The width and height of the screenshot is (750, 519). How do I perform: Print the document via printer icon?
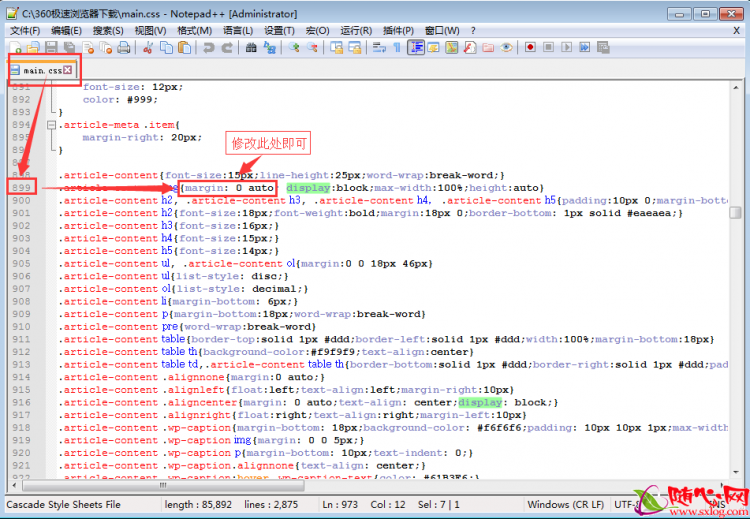pyautogui.click(x=124, y=47)
